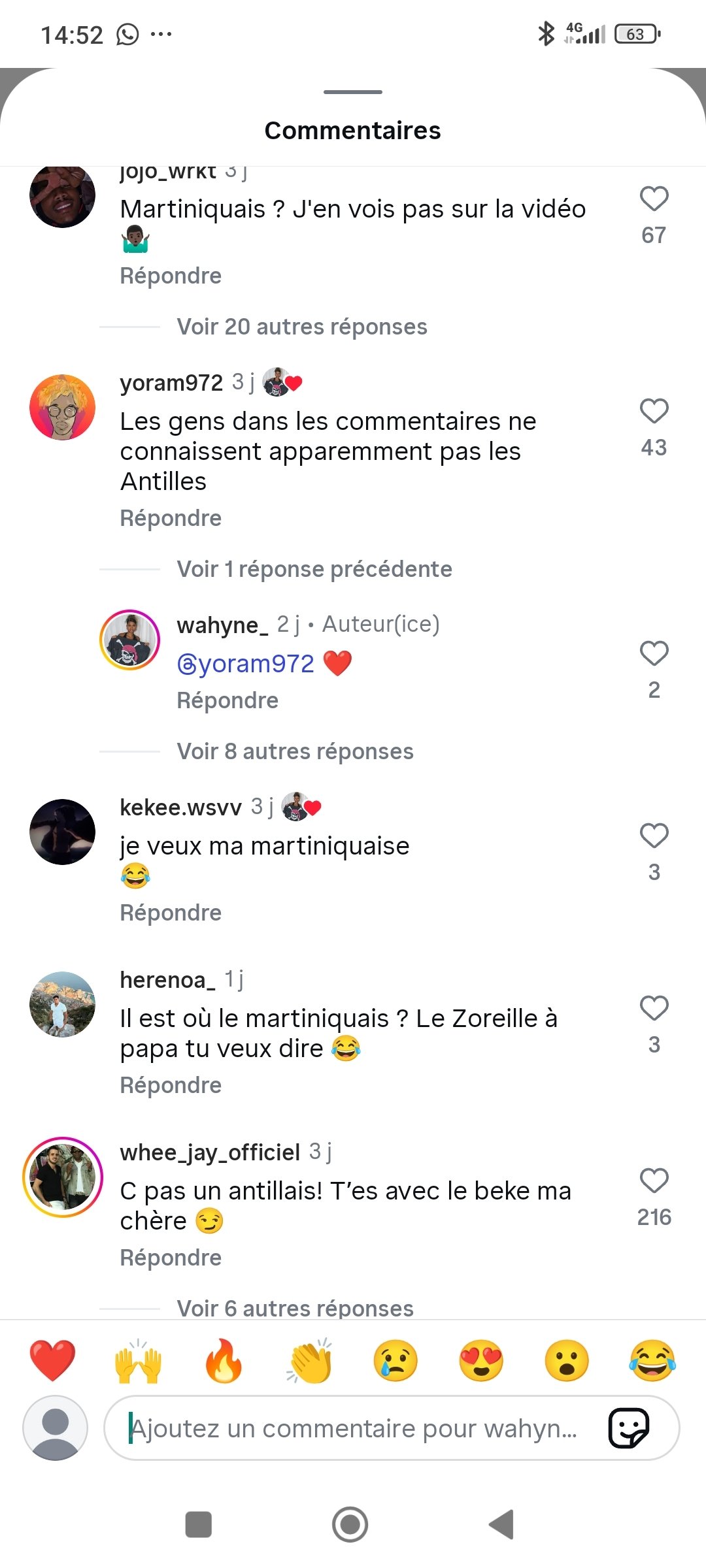
Task: Open the @yoram972 mention link
Action: [x=246, y=664]
